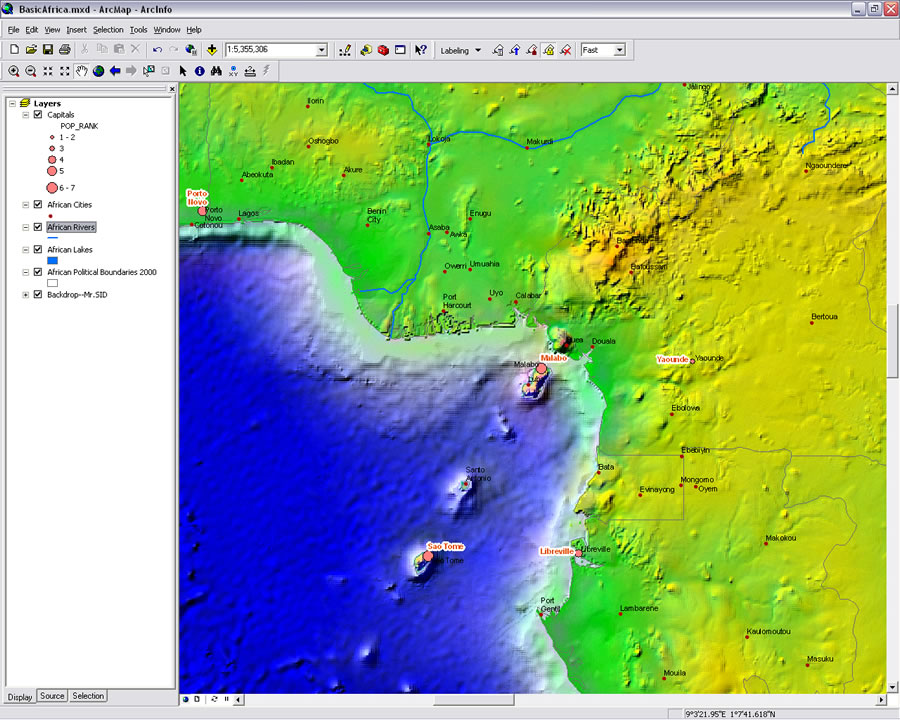Switch to the Source tab
The width and height of the screenshot is (900, 720).
(x=52, y=696)
